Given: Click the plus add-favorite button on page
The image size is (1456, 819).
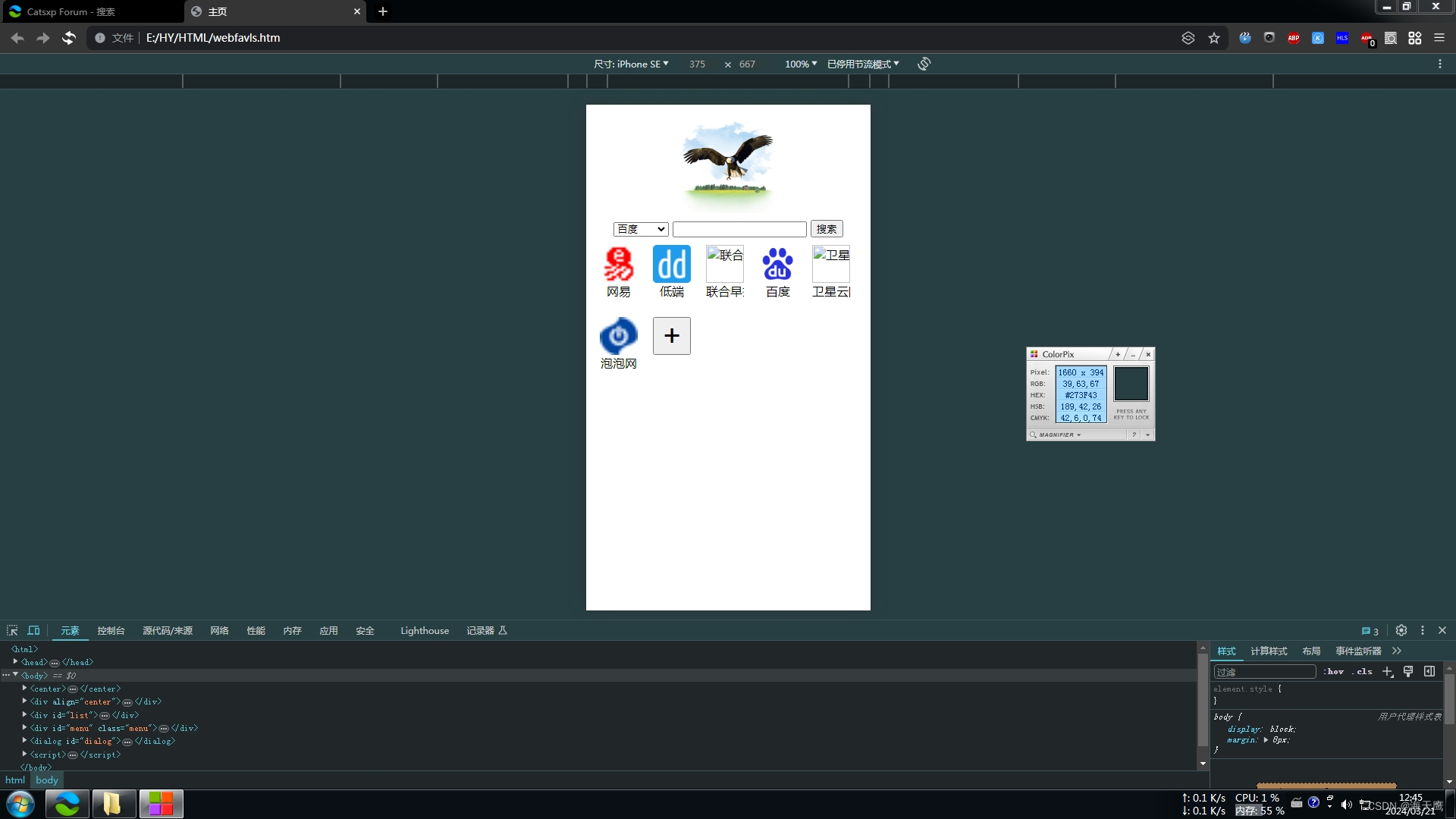Looking at the screenshot, I should 672,336.
